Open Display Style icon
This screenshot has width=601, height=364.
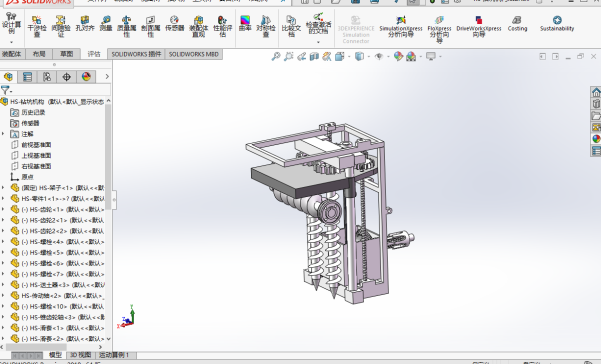click(x=359, y=57)
